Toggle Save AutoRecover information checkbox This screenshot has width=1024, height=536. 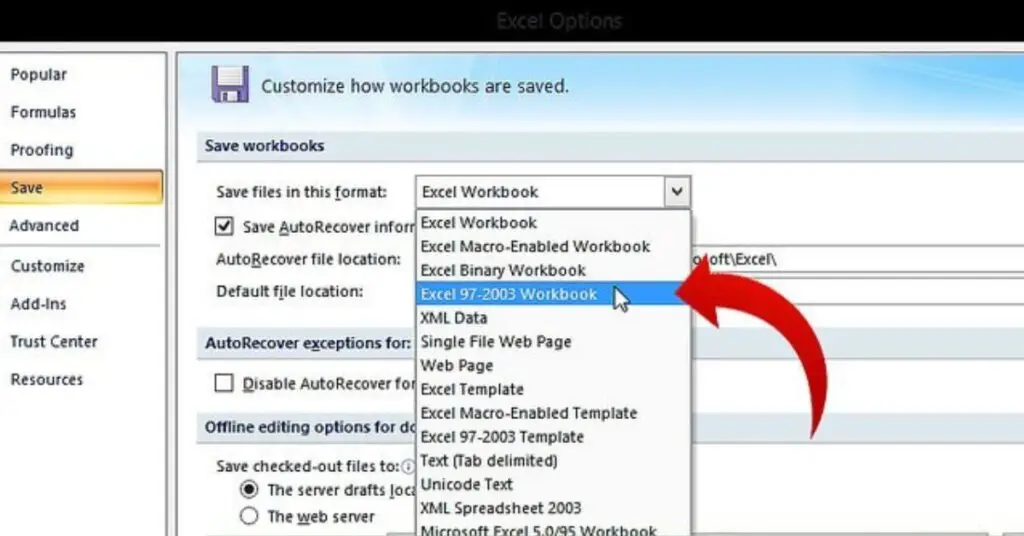(x=224, y=227)
